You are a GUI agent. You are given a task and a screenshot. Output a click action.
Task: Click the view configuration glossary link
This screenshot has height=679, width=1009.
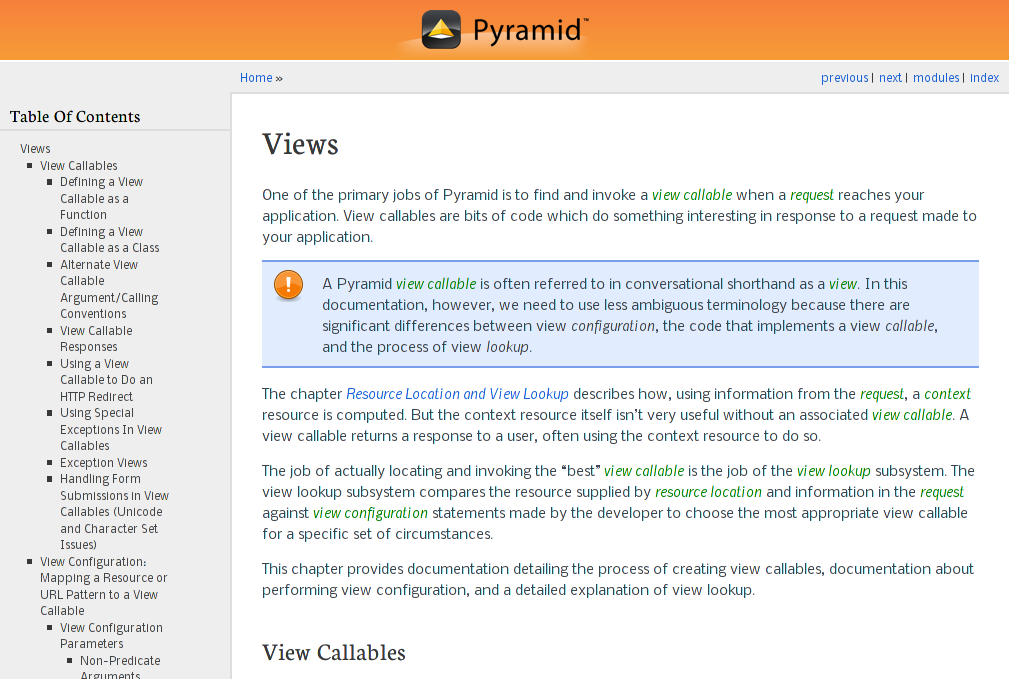click(x=370, y=514)
